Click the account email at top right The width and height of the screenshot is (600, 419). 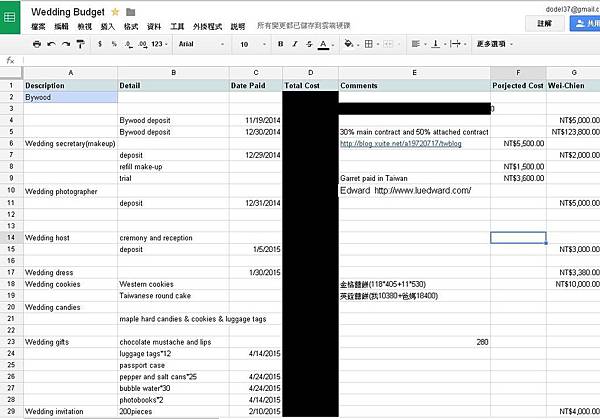click(x=572, y=9)
